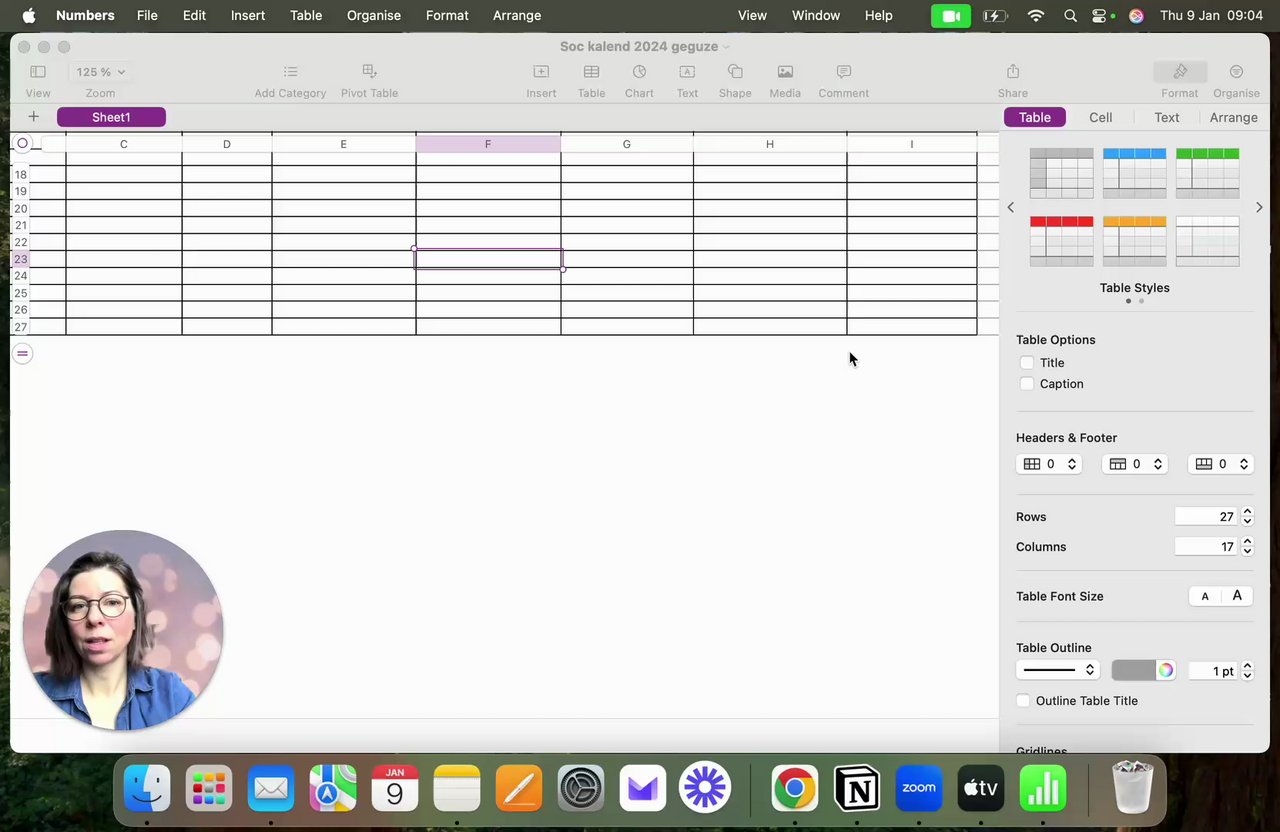Screen dimensions: 1280x832
Task: Add a new sheet with plus button
Action: [33, 117]
